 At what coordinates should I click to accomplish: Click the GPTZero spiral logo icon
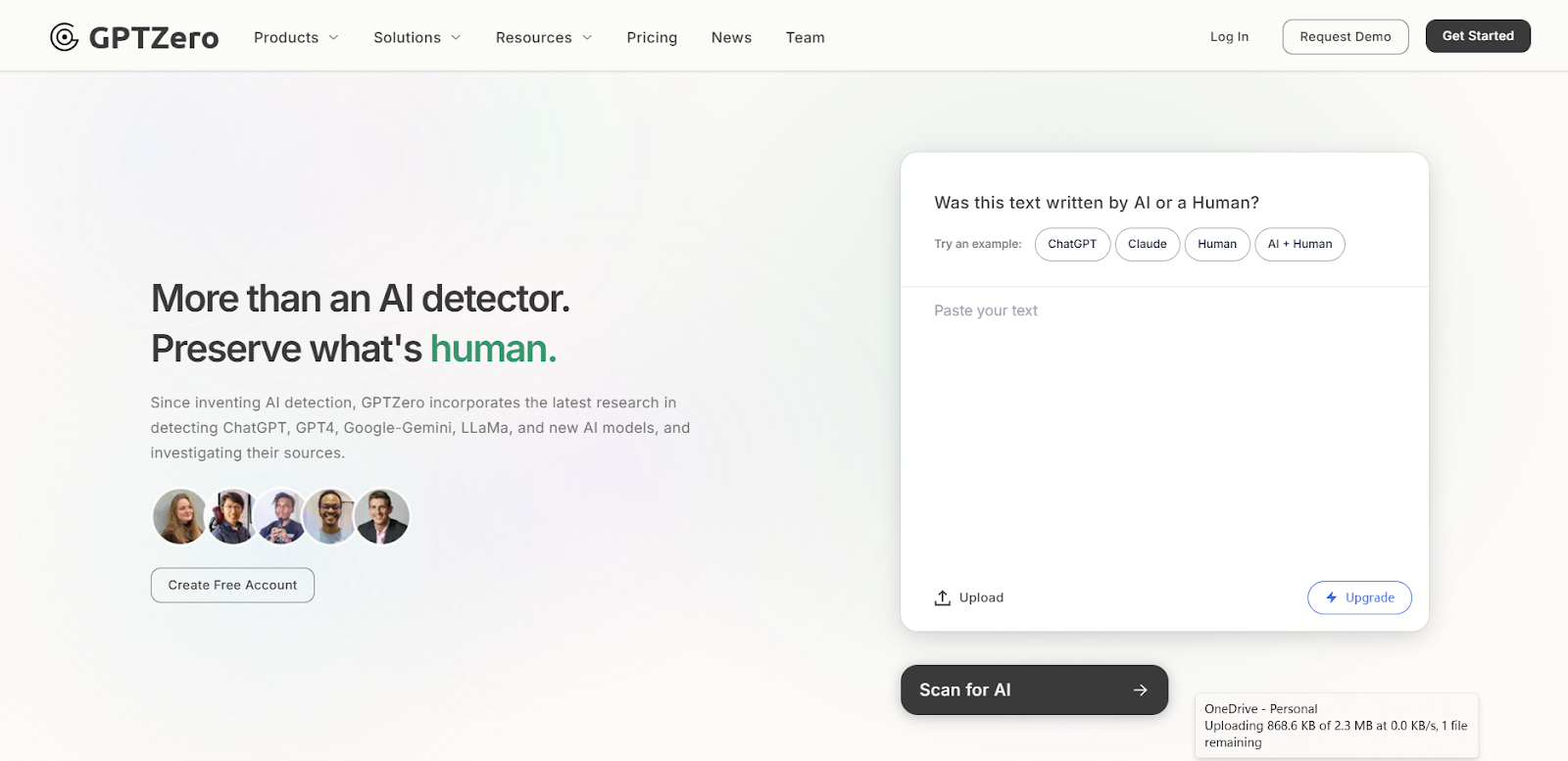pos(65,37)
